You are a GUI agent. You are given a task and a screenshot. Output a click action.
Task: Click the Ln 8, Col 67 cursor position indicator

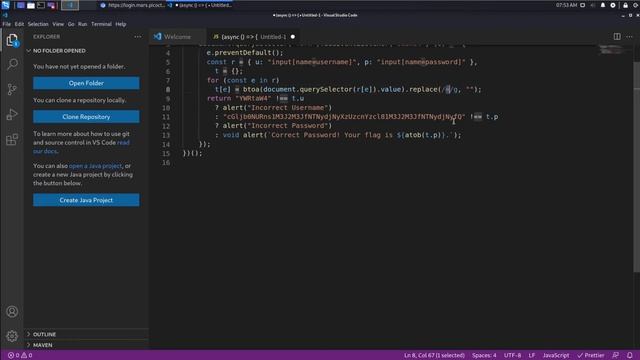pos(434,356)
